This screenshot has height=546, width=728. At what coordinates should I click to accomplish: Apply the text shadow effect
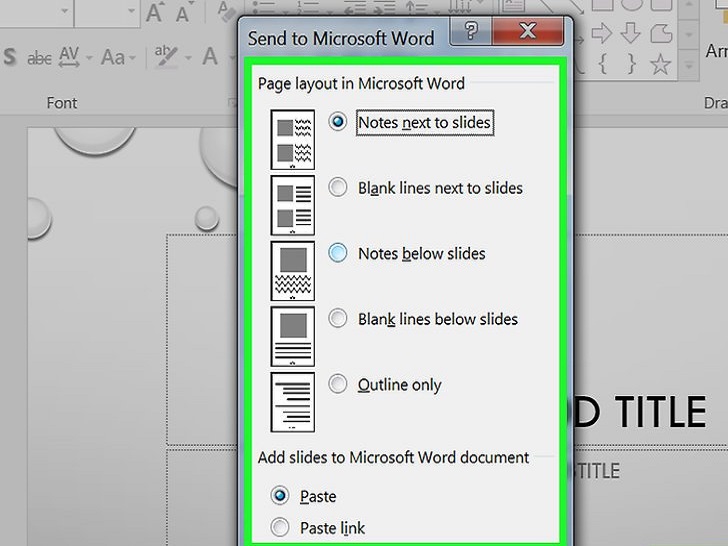9,57
